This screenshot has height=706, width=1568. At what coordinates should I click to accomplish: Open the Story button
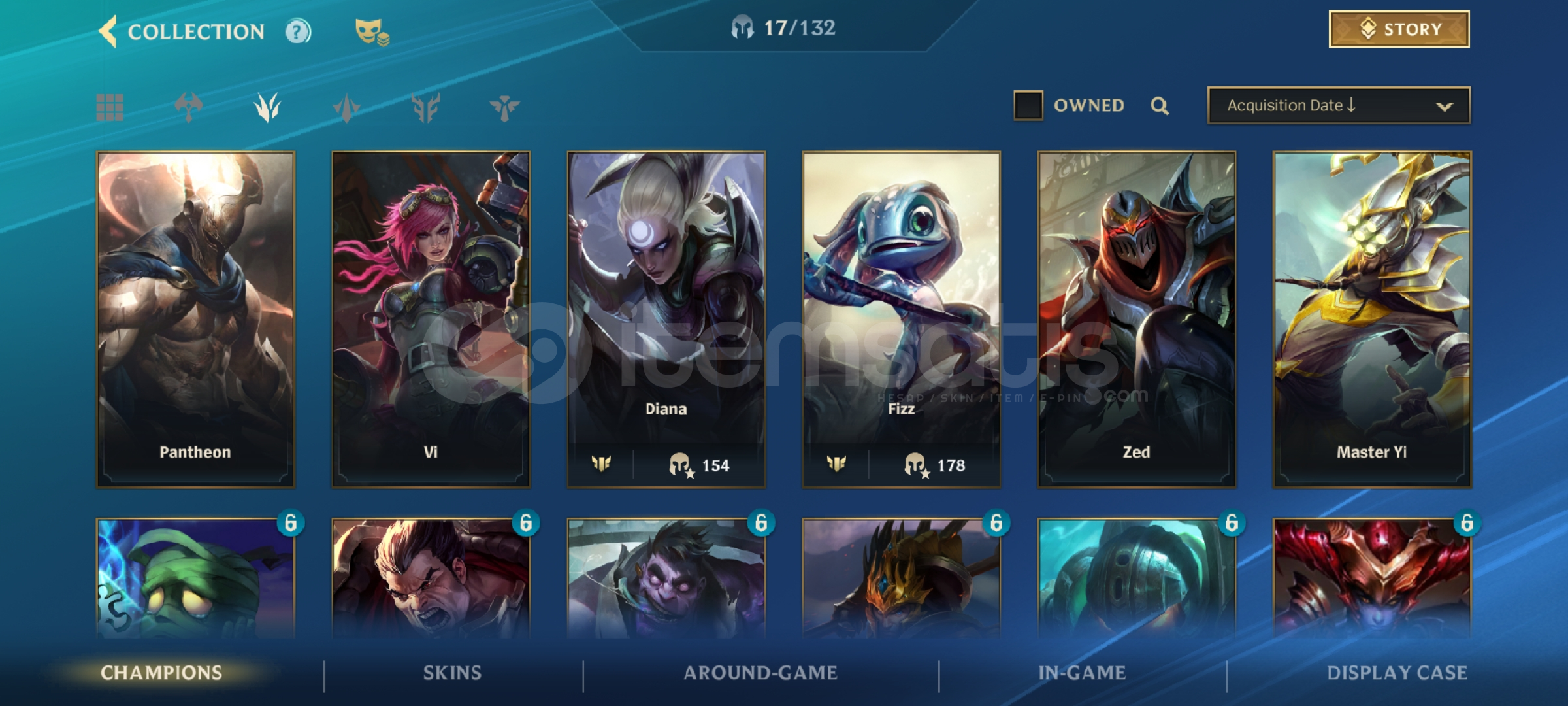point(1399,29)
